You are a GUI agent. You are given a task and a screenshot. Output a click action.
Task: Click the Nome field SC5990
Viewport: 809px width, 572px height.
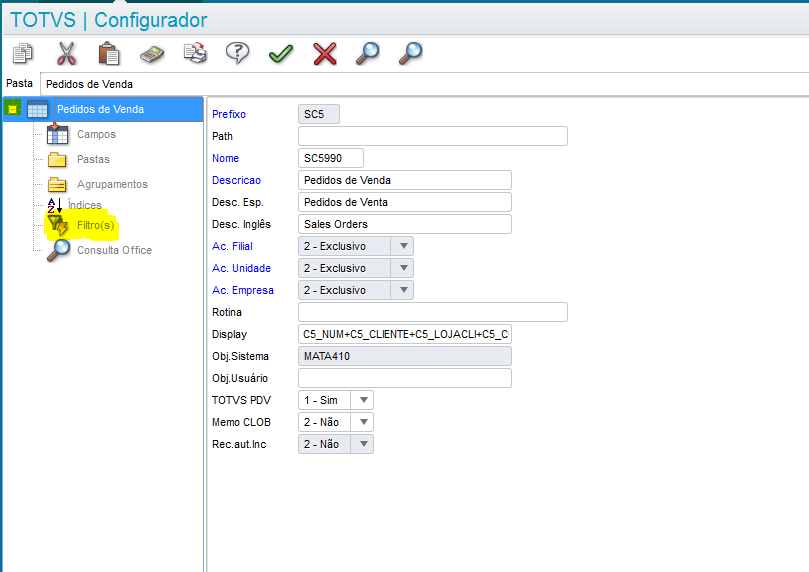[x=331, y=158]
